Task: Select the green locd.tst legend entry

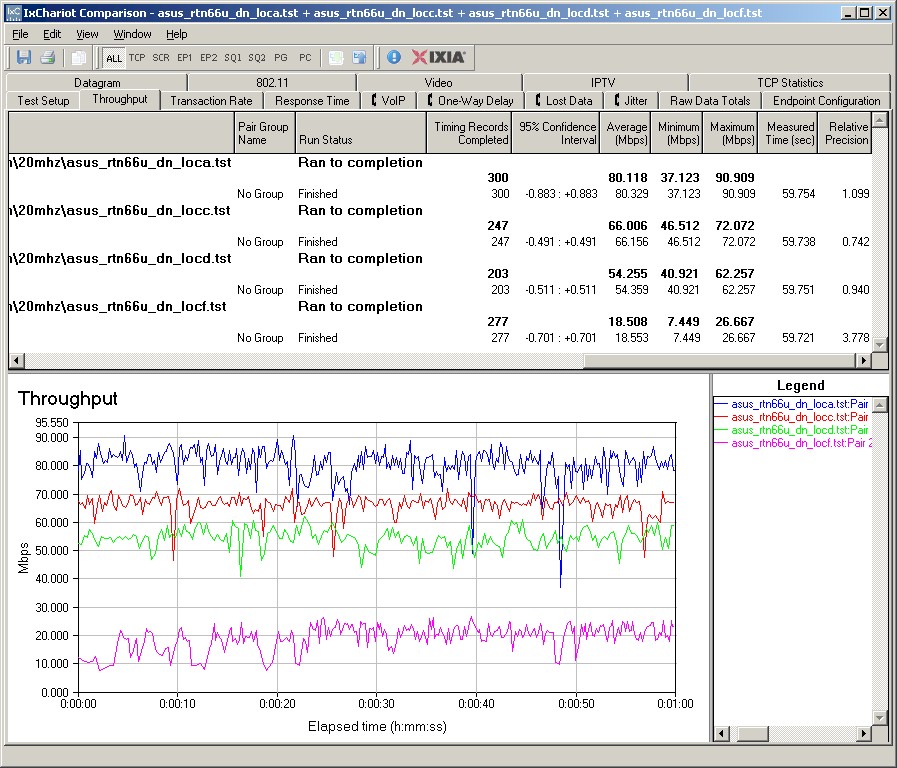Action: pyautogui.click(x=791, y=430)
